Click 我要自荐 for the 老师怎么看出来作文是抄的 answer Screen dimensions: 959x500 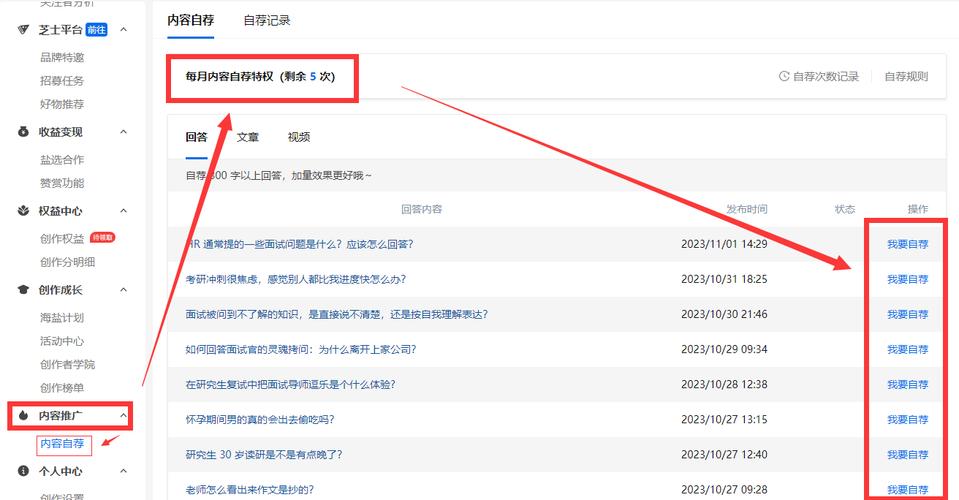[908, 490]
